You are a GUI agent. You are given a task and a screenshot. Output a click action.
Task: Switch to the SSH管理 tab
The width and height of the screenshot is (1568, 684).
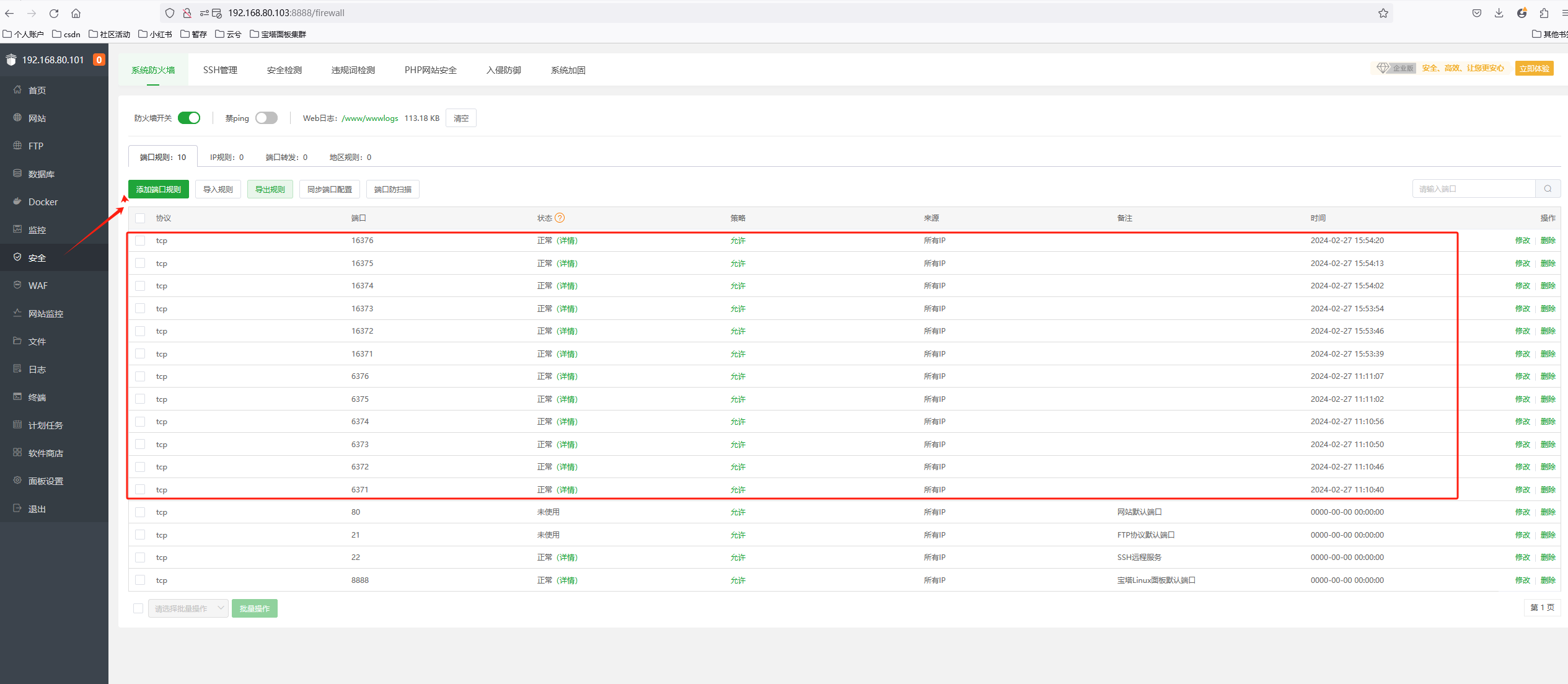coord(220,70)
